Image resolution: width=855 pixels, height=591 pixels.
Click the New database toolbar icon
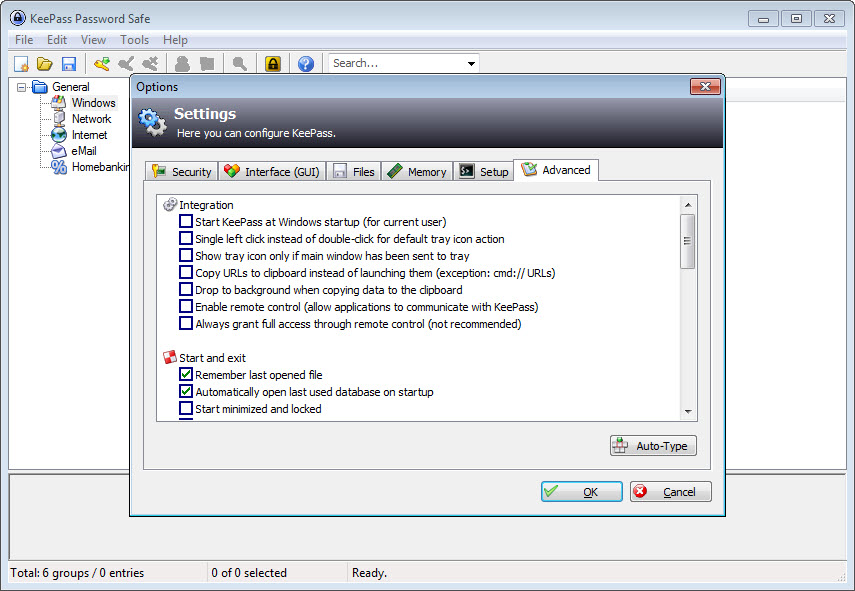21,64
